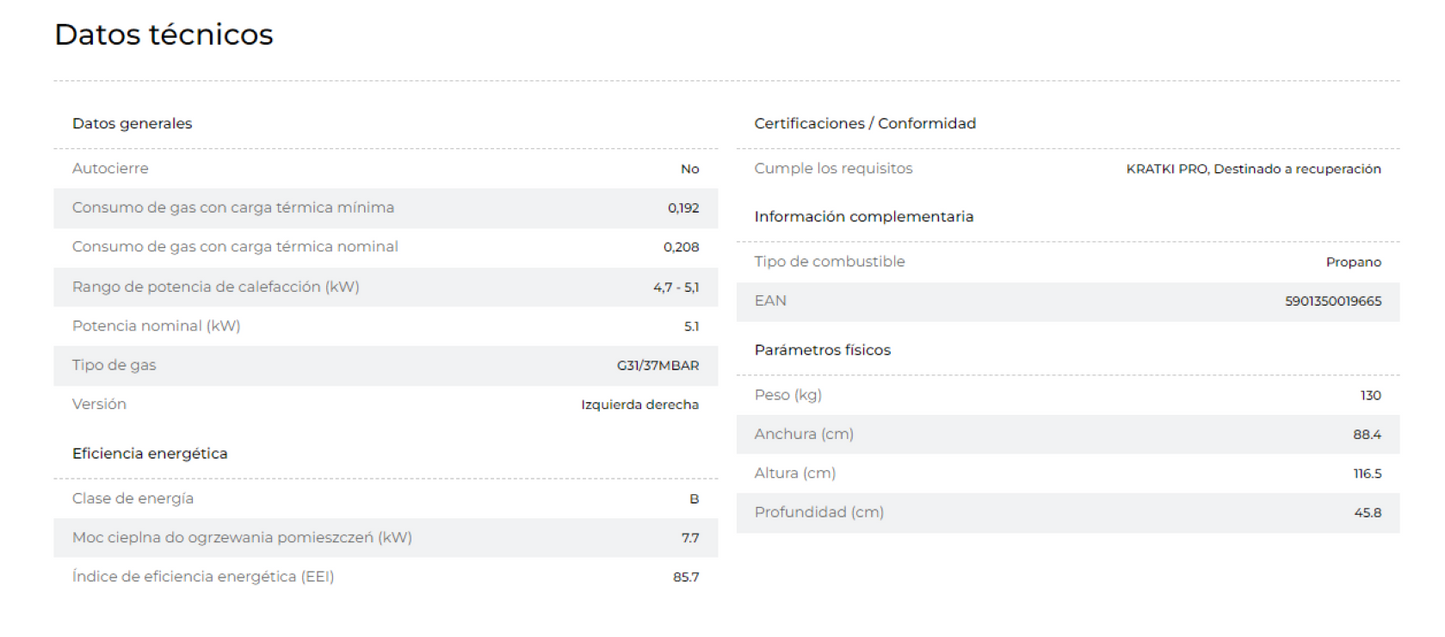Screen dimensions: 1445x637
Task: Select the Propano fuel type value
Action: point(1354,262)
